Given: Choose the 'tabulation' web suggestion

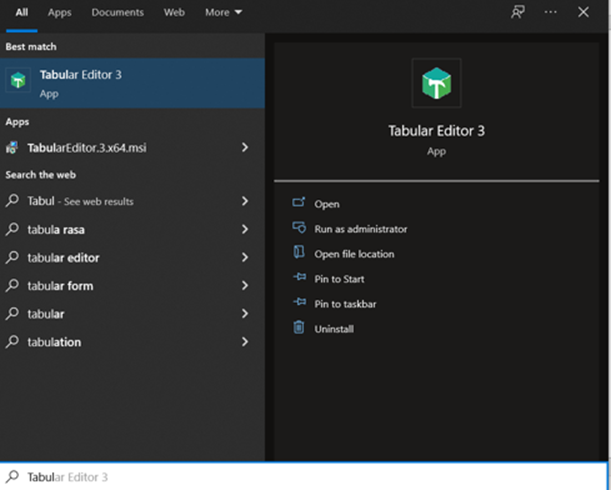Looking at the screenshot, I should [54, 342].
